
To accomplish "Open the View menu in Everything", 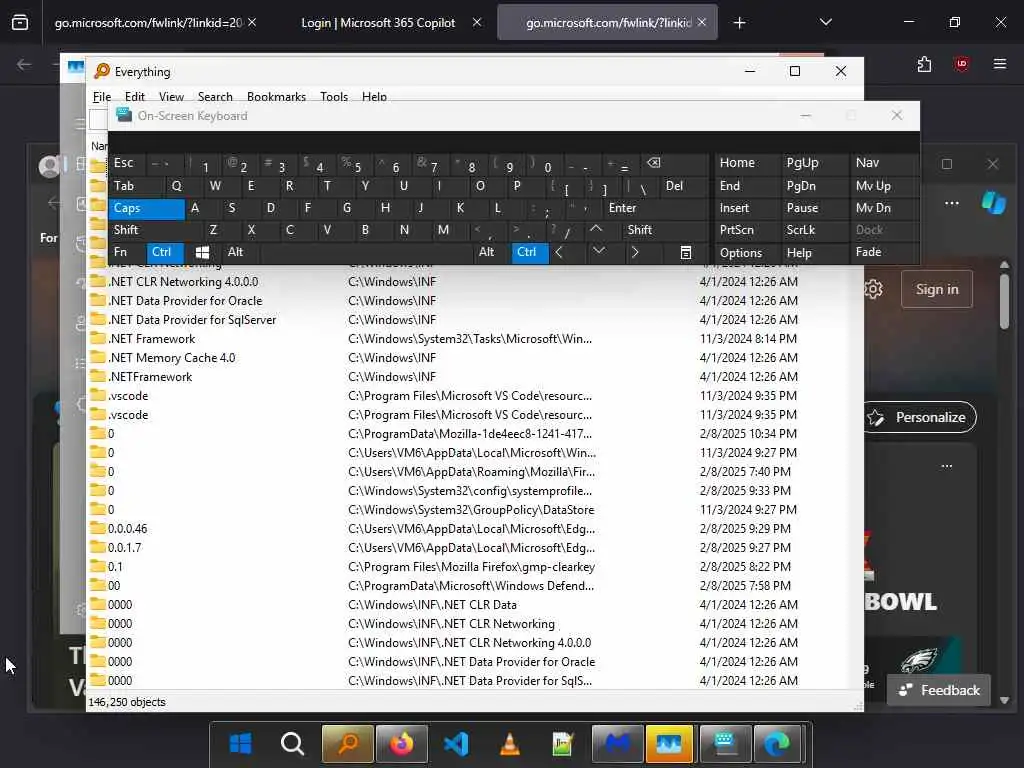I will click(171, 97).
